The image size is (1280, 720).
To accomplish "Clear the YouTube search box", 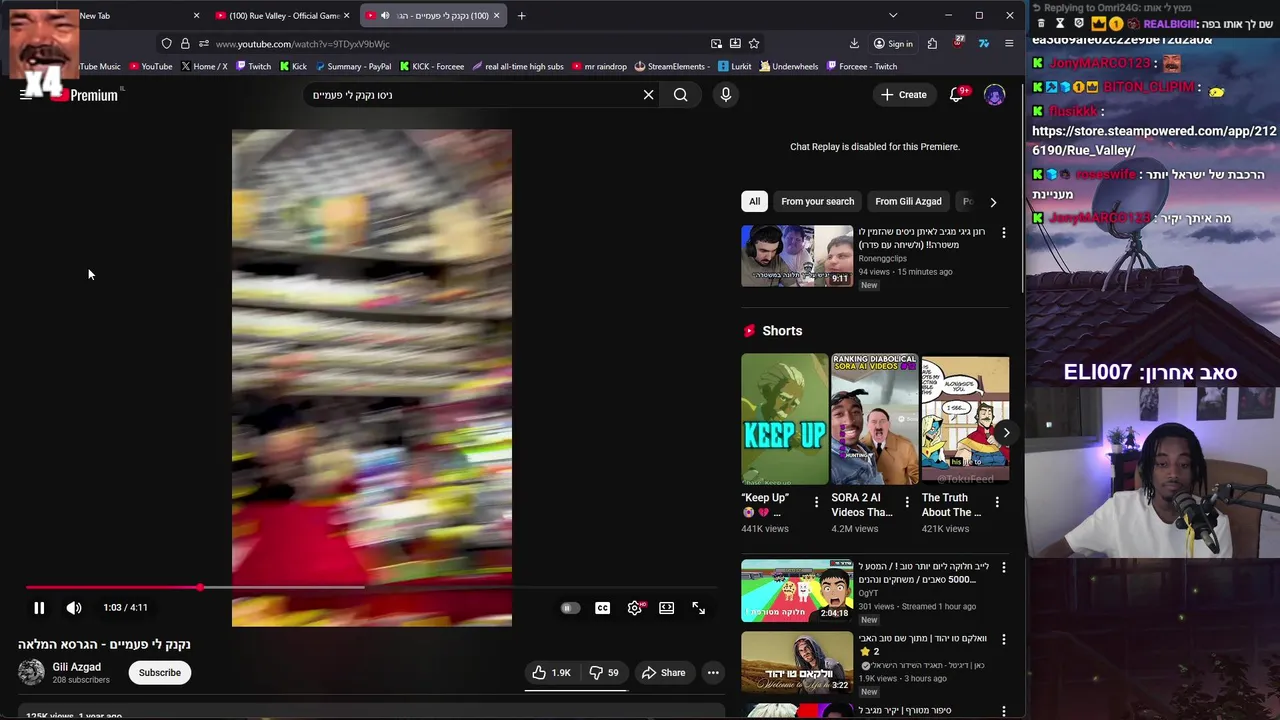I will point(648,95).
